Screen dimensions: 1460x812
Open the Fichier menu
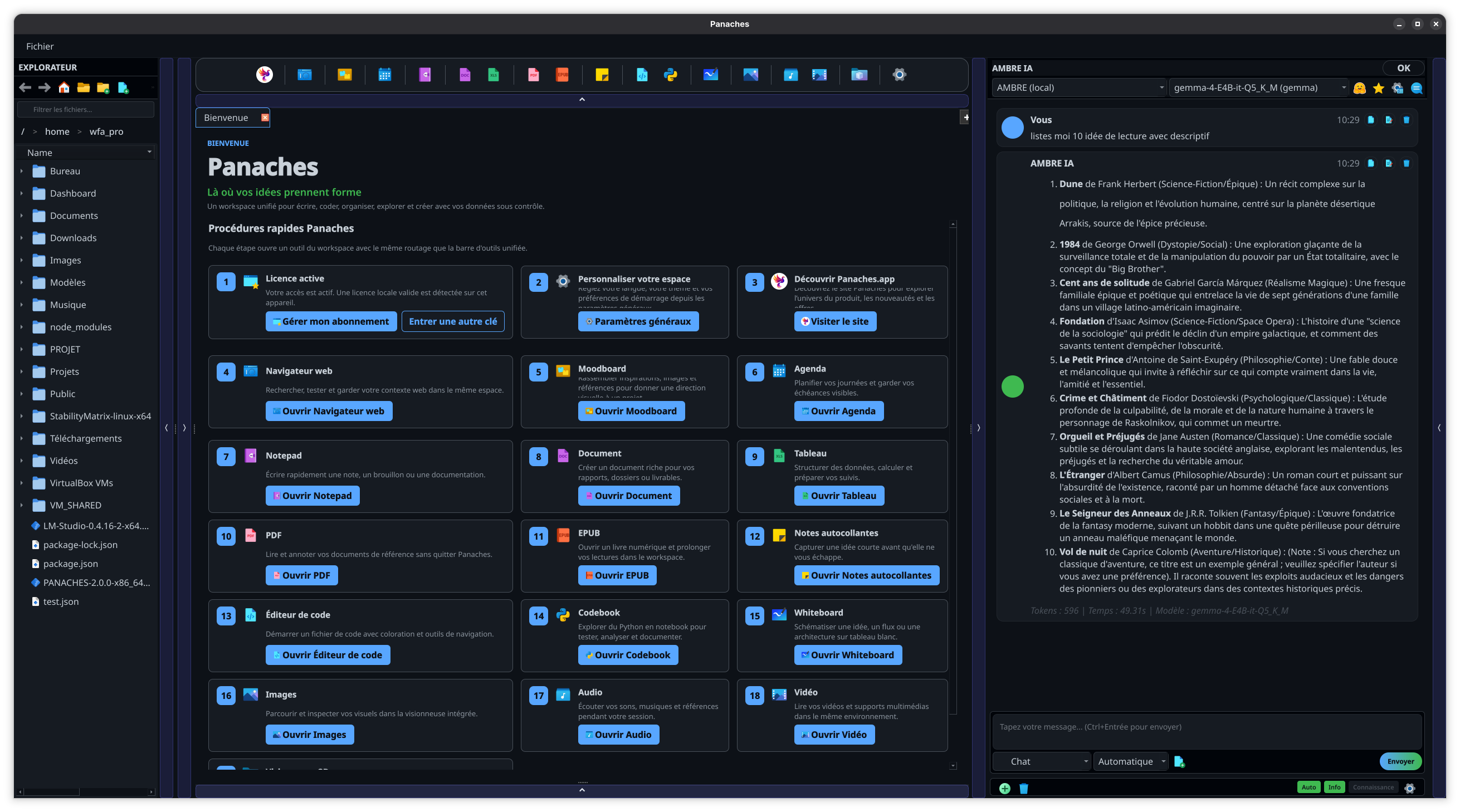[x=40, y=46]
